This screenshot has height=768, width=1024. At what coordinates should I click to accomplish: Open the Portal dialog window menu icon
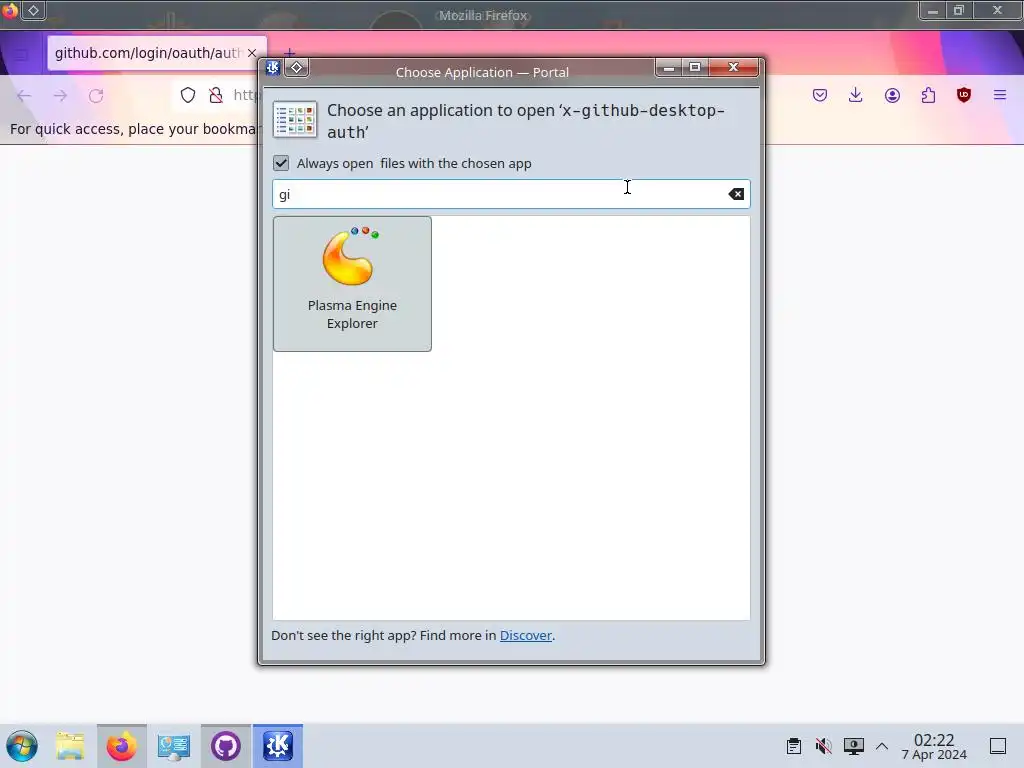[x=273, y=67]
